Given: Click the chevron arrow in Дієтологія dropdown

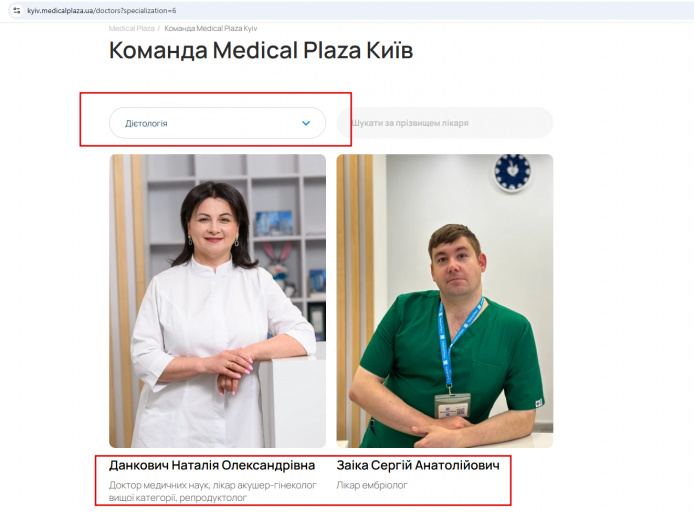Looking at the screenshot, I should [x=306, y=123].
